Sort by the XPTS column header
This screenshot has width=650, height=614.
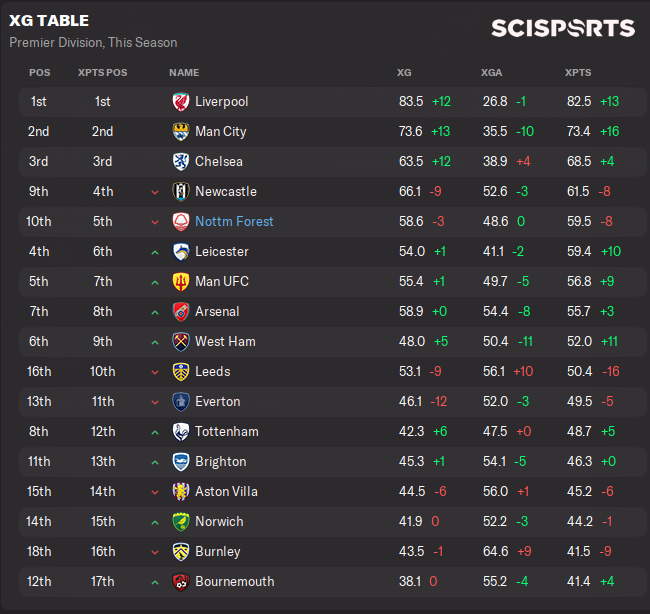click(577, 73)
